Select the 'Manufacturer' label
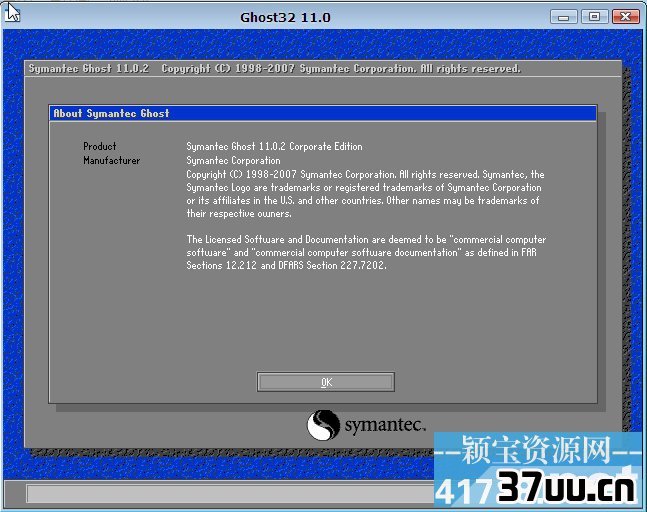Screen dimensions: 647x512 pyautogui.click(x=111, y=160)
